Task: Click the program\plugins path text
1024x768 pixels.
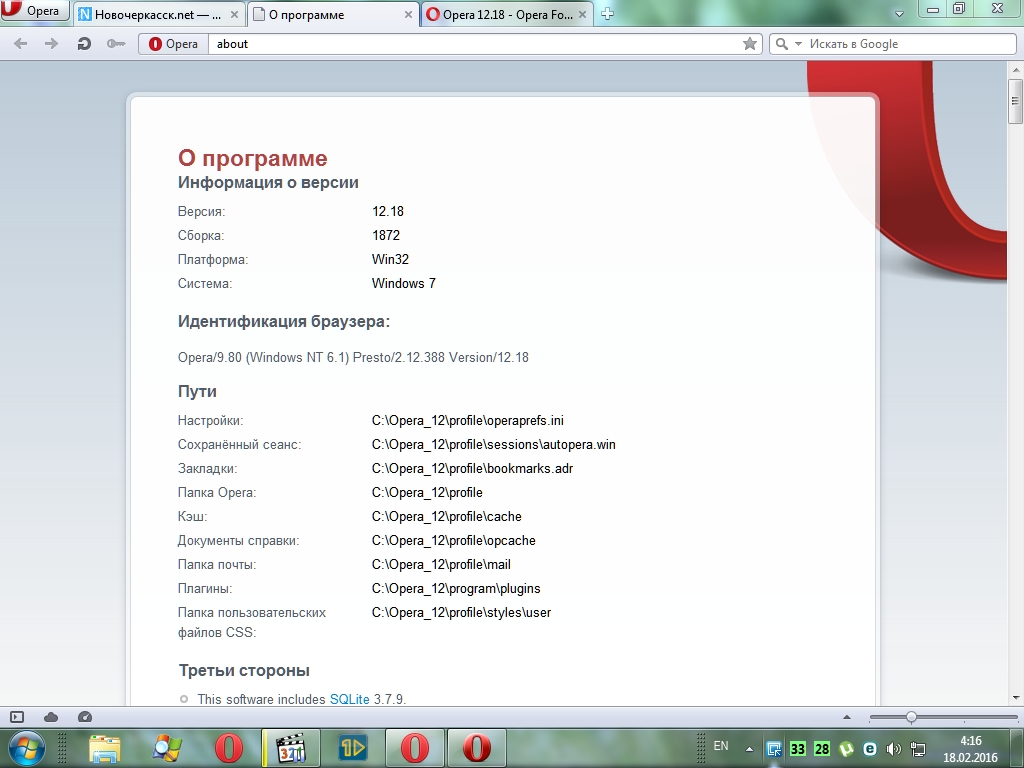Action: [456, 588]
